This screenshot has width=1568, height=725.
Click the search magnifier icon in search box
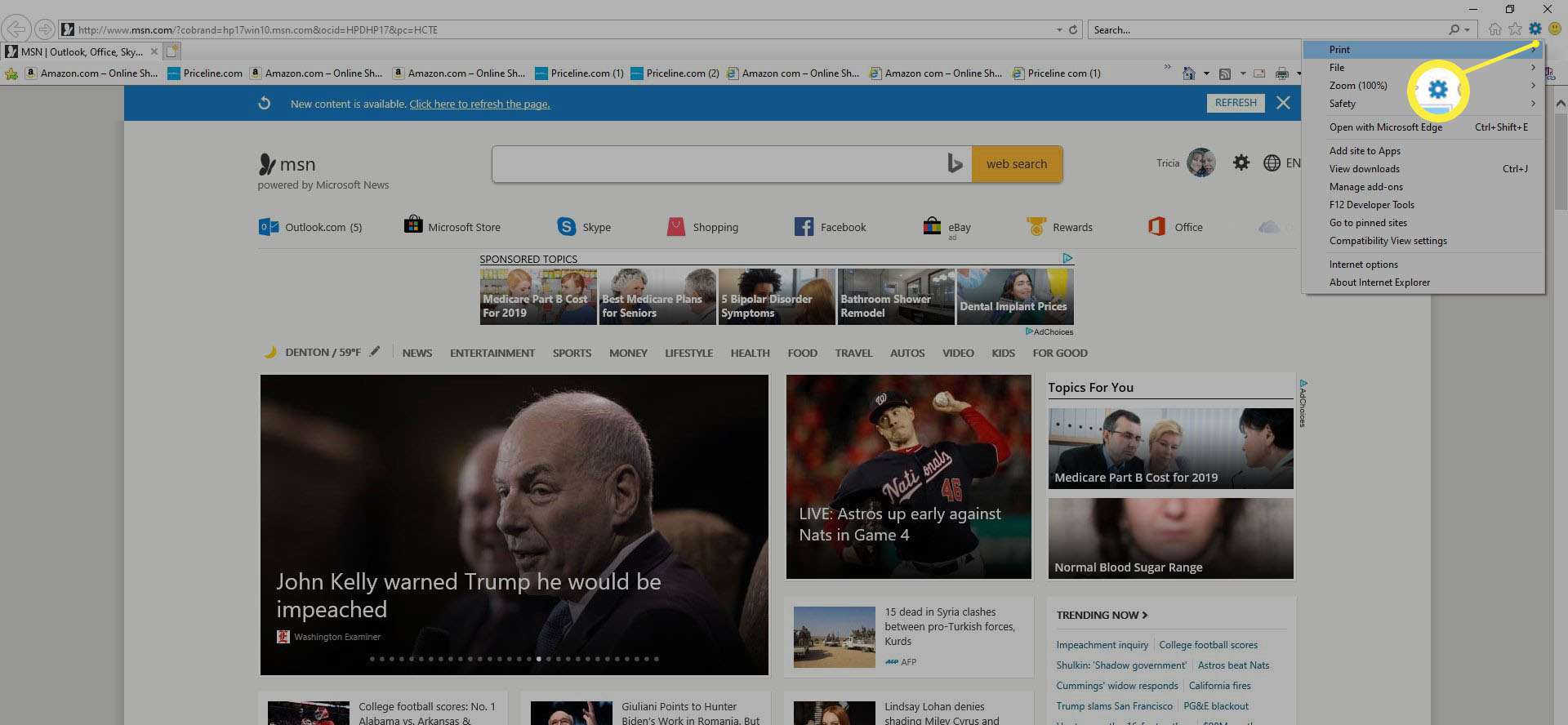[1454, 29]
